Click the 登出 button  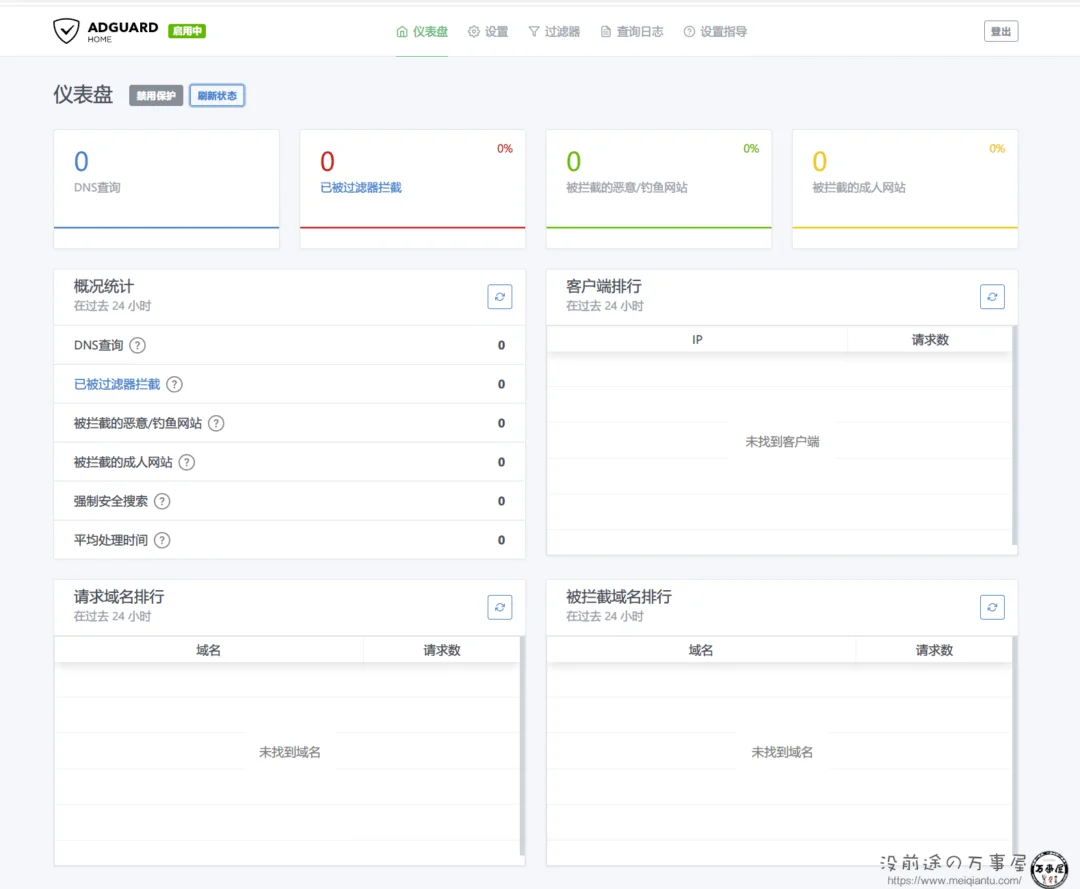click(1001, 31)
